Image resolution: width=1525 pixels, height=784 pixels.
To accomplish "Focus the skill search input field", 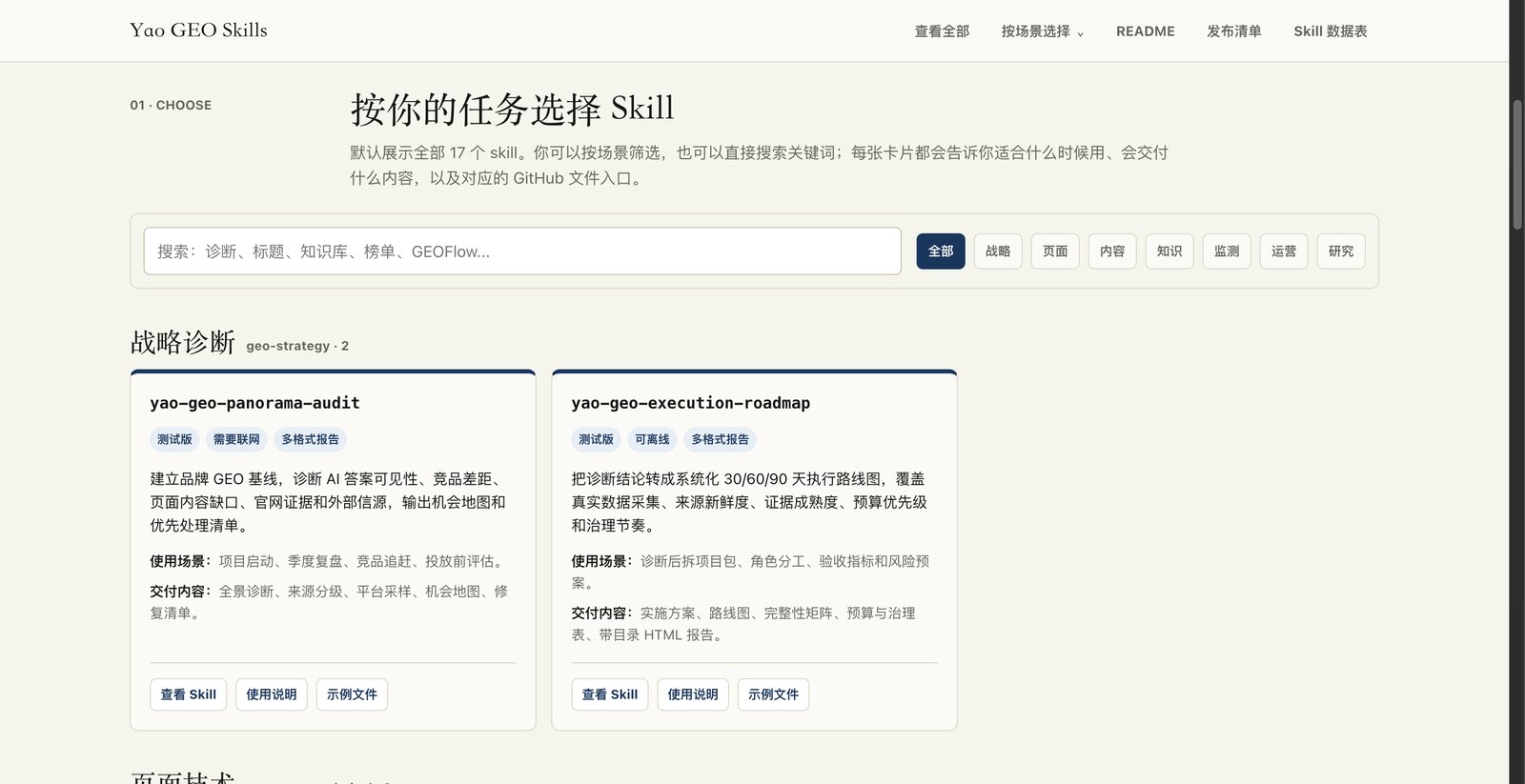I will [x=522, y=251].
